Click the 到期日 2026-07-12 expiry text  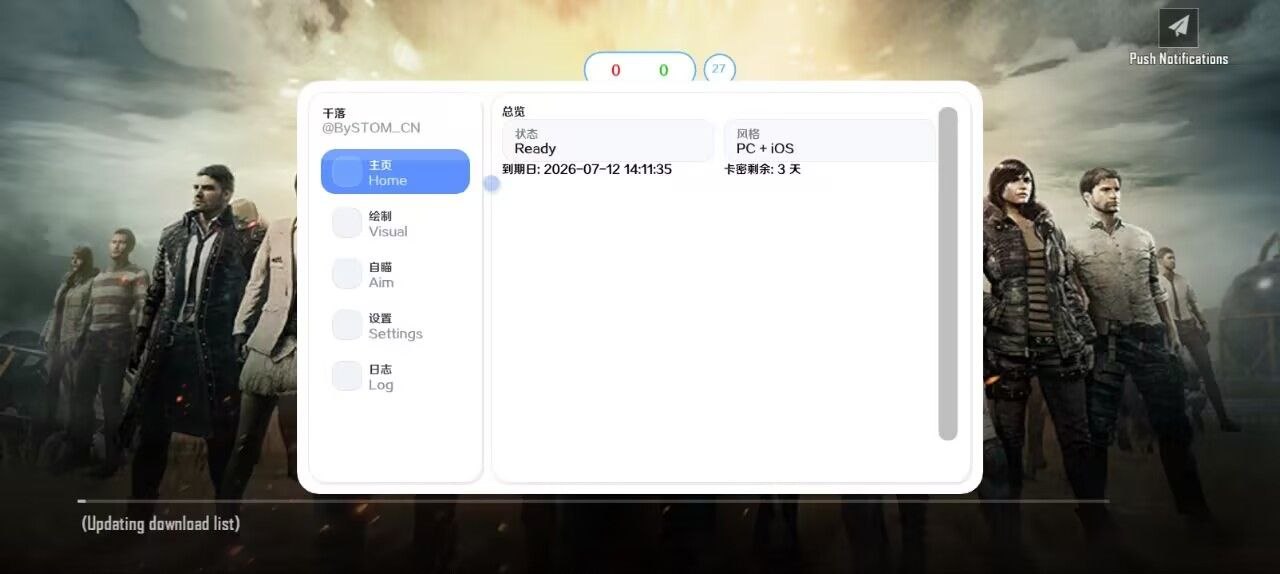point(587,170)
